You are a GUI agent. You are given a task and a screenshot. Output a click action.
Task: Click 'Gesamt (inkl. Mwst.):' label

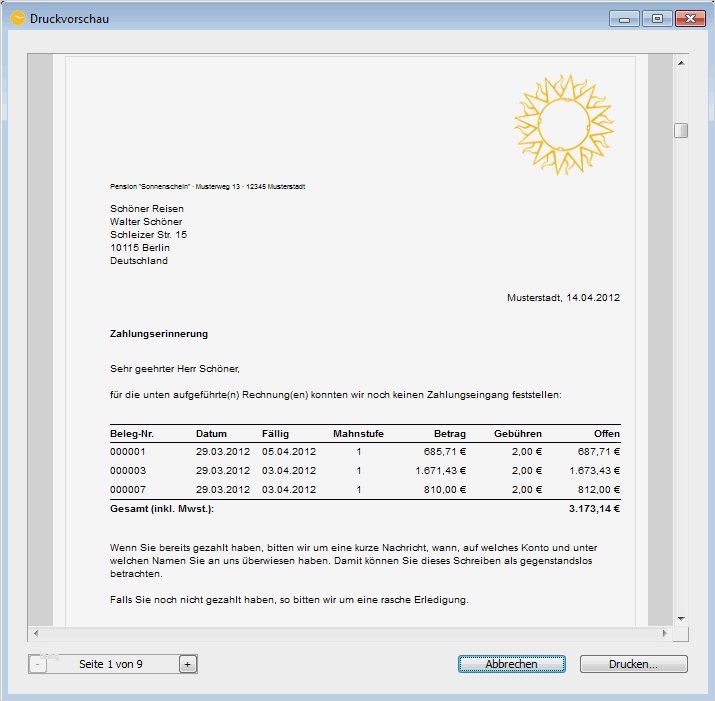(162, 509)
